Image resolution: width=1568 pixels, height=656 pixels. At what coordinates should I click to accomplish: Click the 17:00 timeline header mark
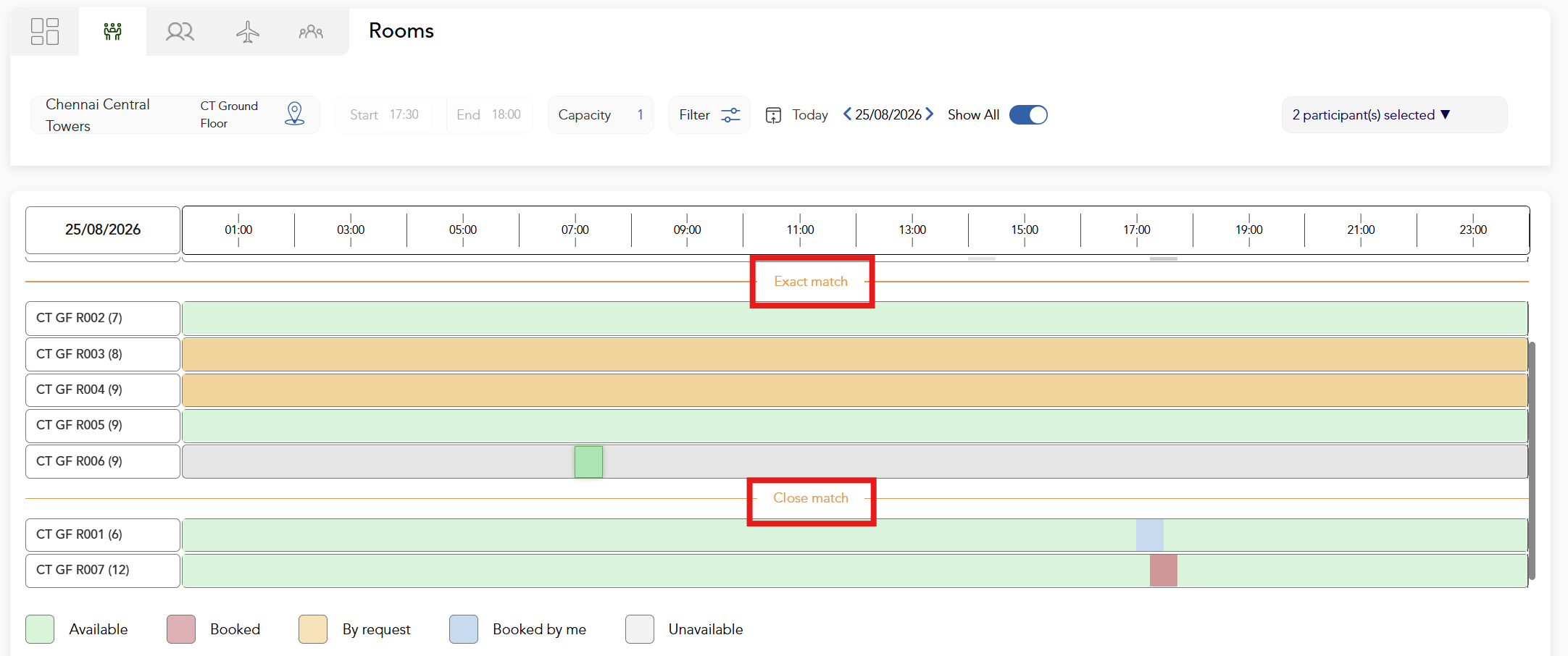coord(1137,230)
